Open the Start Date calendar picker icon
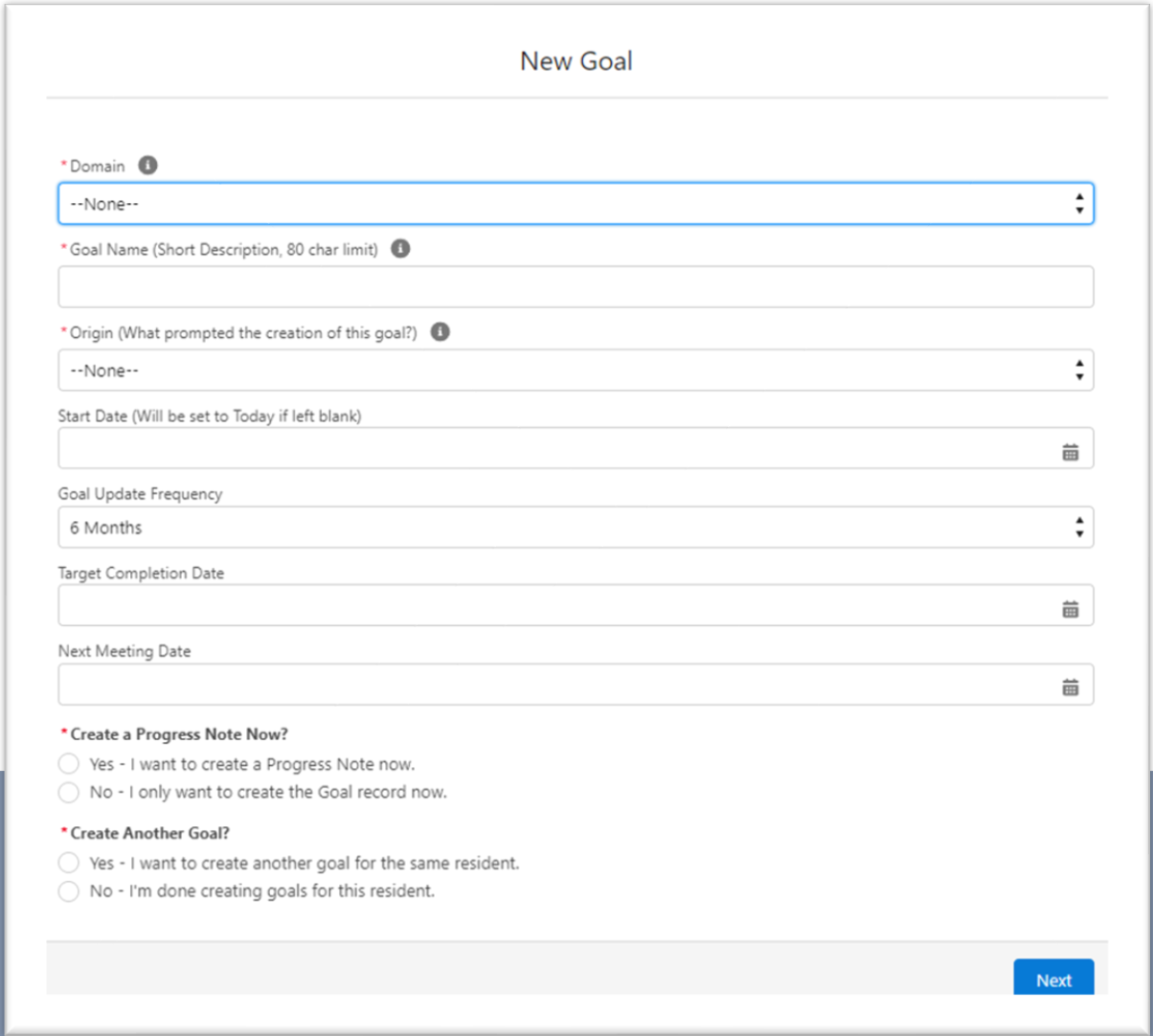1153x1036 pixels. tap(1070, 452)
